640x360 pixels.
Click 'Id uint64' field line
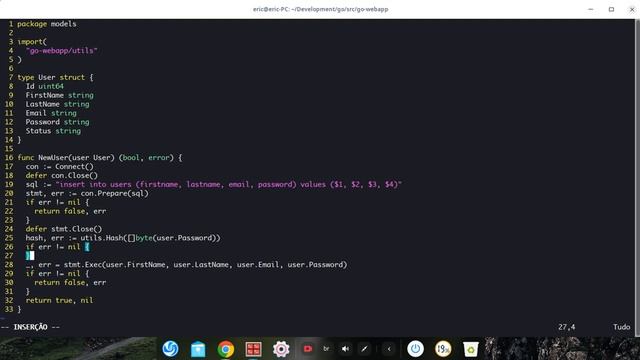coord(44,87)
